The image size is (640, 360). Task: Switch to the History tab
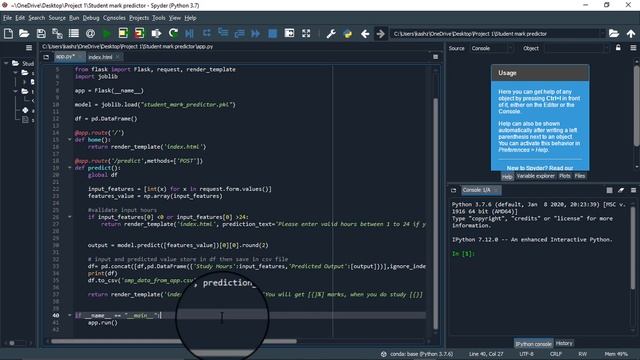pyautogui.click(x=564, y=343)
